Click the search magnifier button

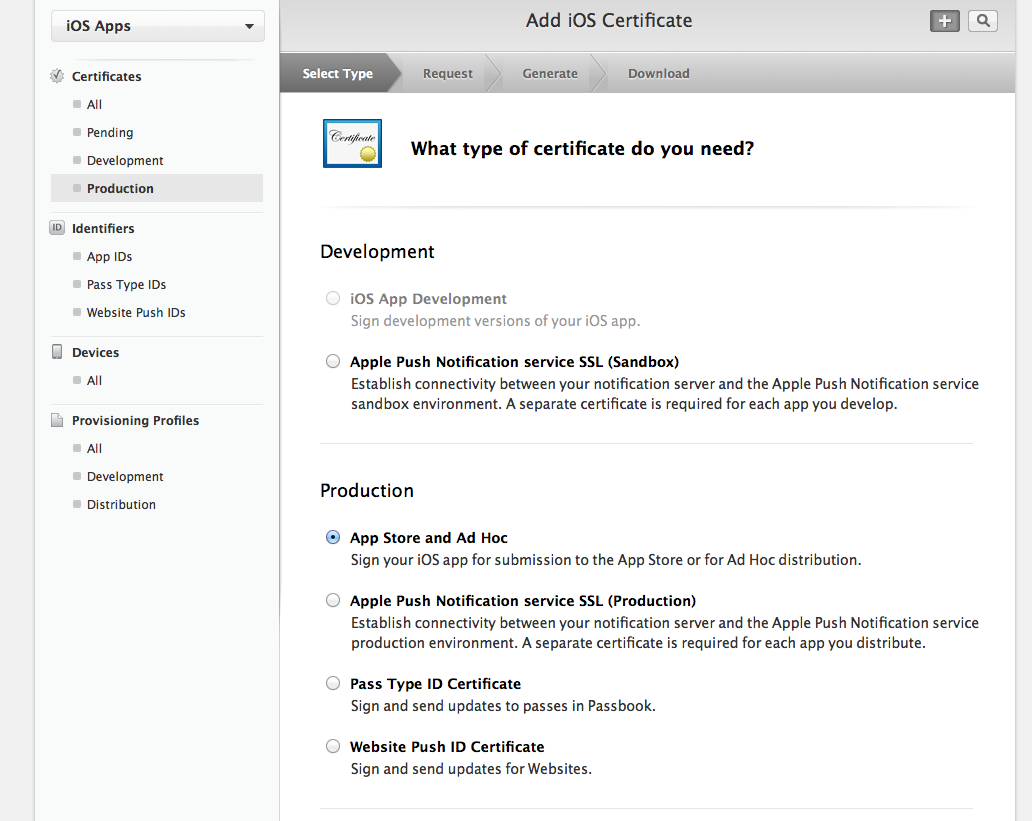pyautogui.click(x=983, y=21)
